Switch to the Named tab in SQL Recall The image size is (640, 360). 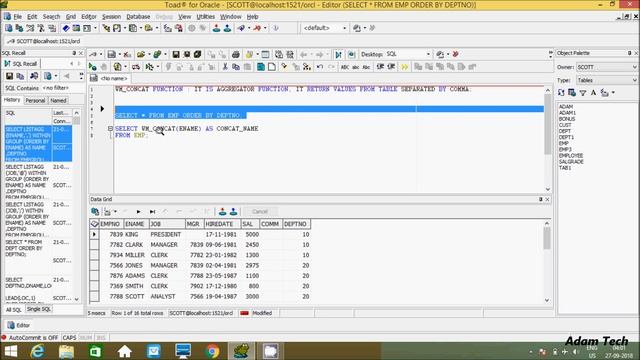pos(58,100)
